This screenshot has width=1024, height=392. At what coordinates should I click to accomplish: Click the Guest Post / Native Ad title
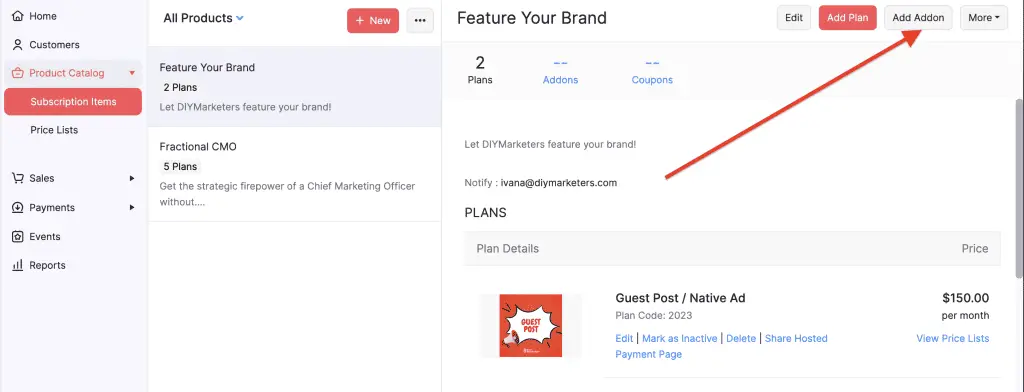click(x=680, y=298)
